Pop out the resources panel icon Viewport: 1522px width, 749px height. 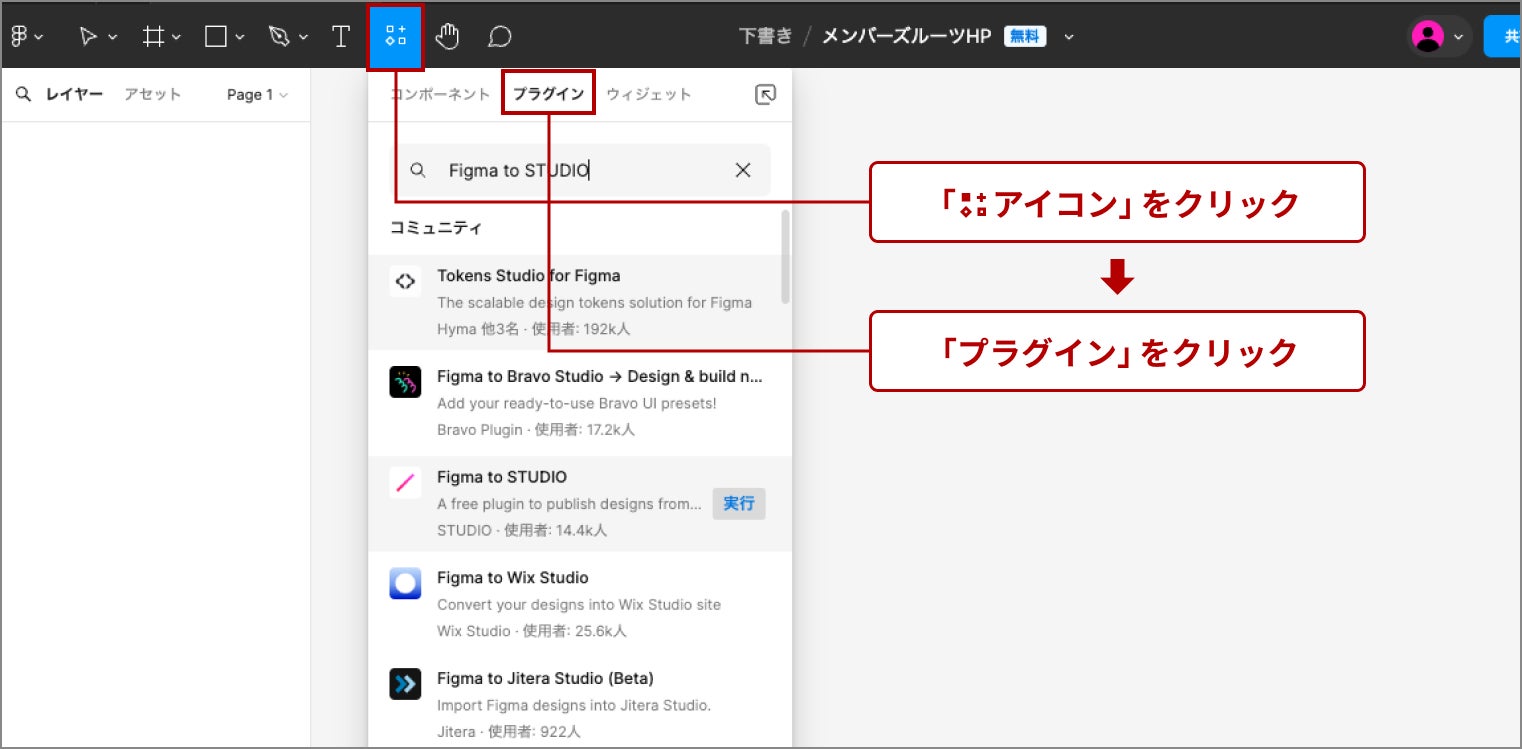coord(764,95)
